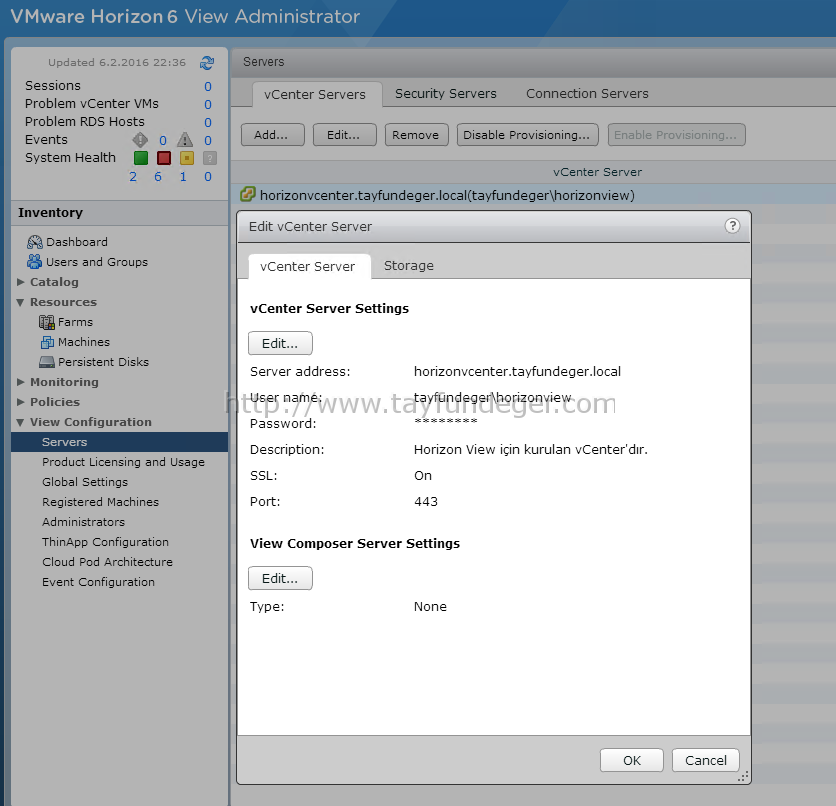Click the Persistent Disks drive icon
Screen dimensions: 836x806
tap(46, 362)
